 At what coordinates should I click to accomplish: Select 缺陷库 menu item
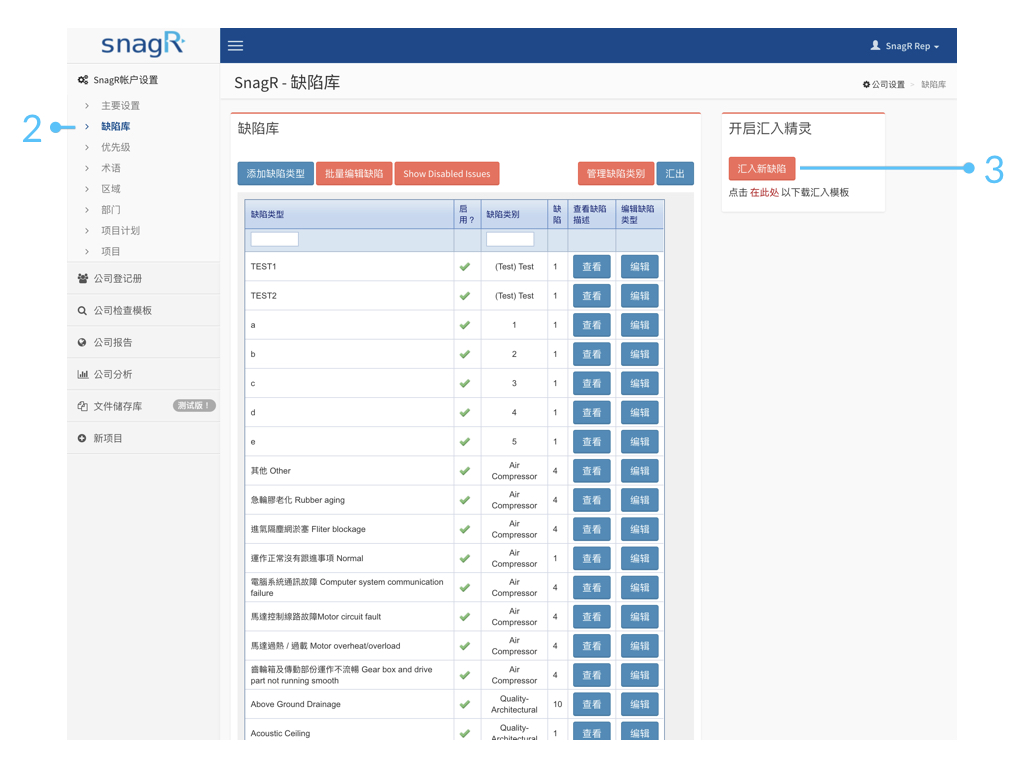point(116,127)
